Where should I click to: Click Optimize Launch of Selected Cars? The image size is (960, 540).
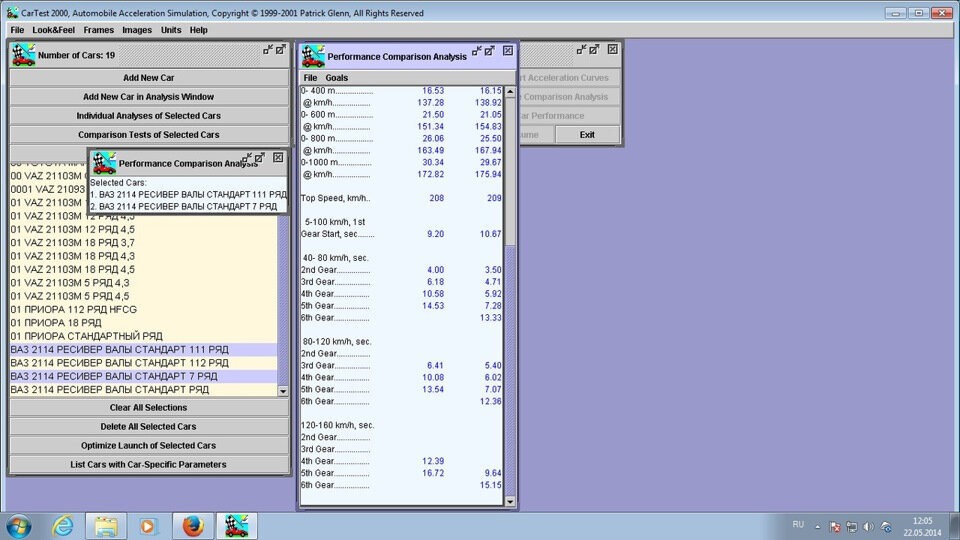[x=149, y=446]
